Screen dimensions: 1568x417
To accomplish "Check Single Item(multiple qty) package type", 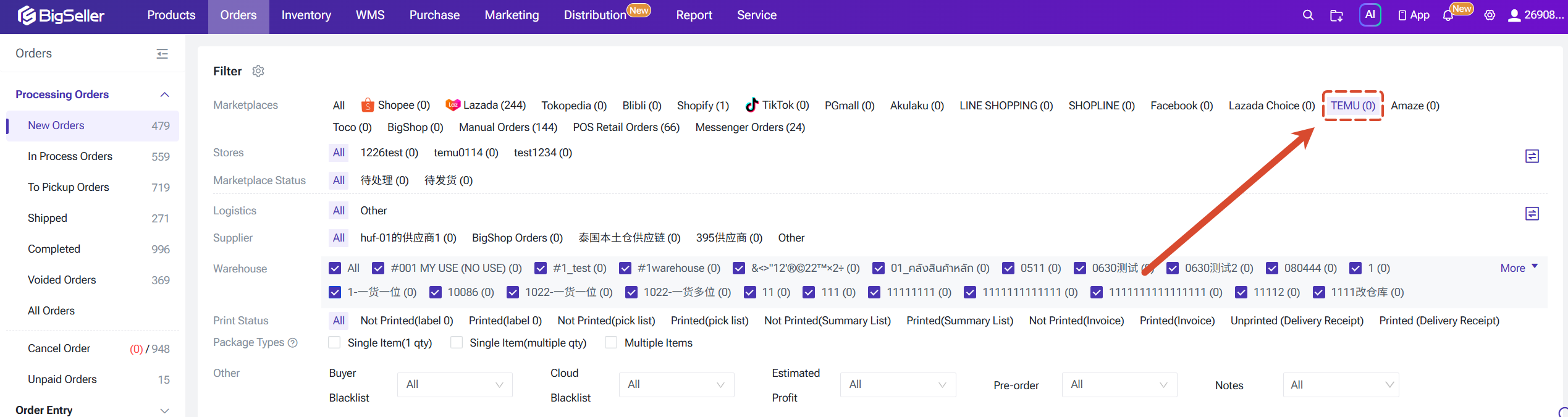I will (457, 342).
